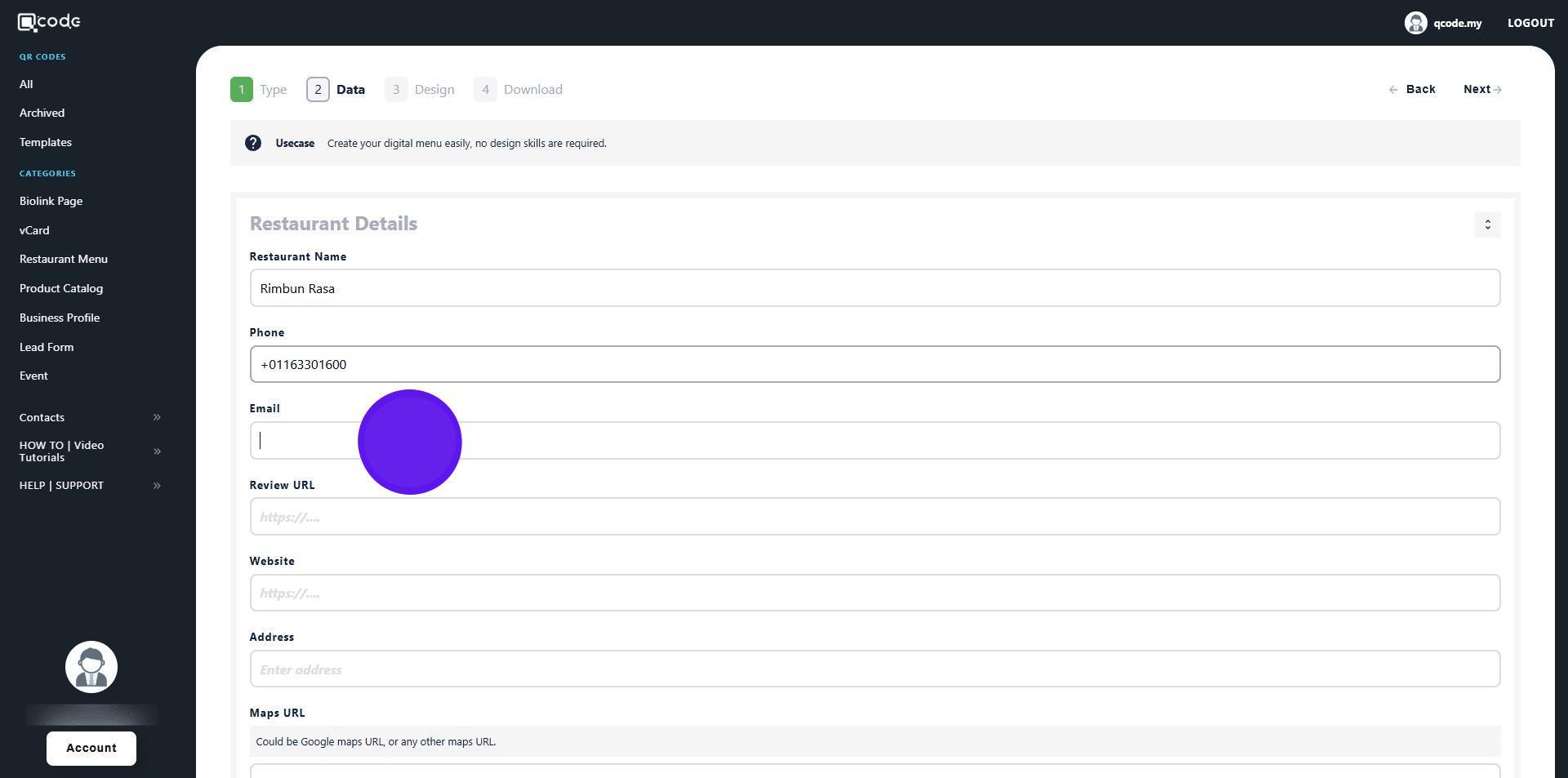Image resolution: width=1568 pixels, height=778 pixels.
Task: Jump to step 4 Download
Action: coord(519,90)
